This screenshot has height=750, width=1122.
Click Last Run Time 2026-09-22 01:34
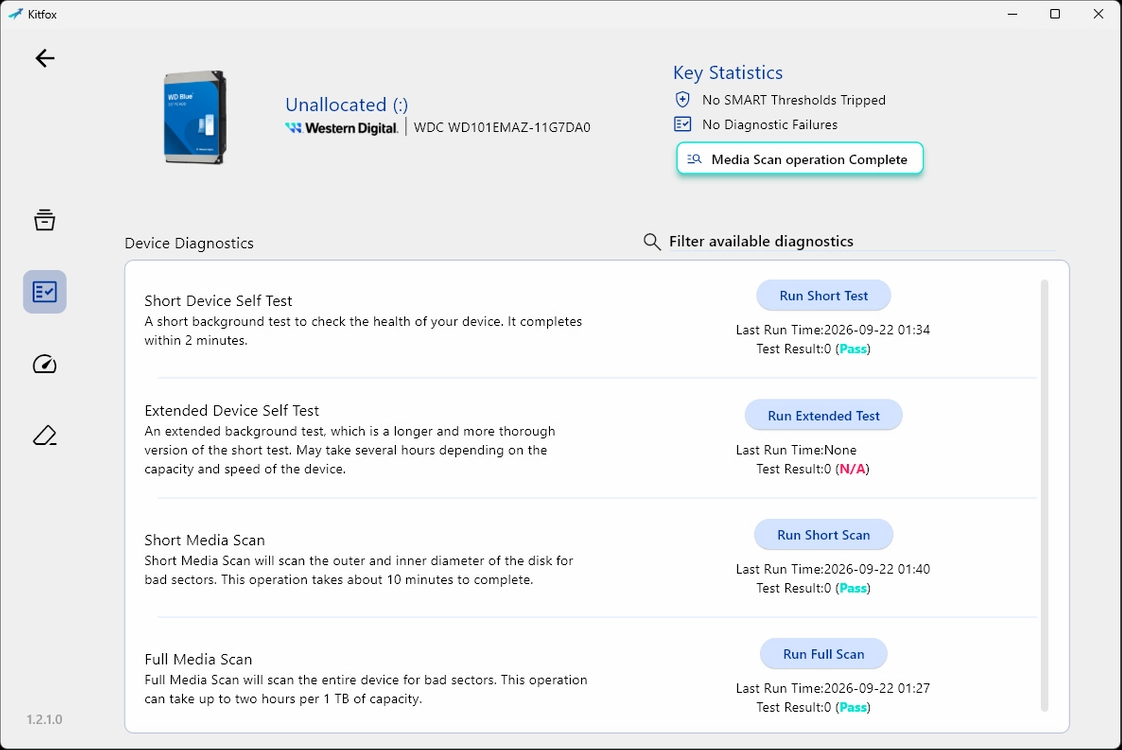(x=833, y=330)
